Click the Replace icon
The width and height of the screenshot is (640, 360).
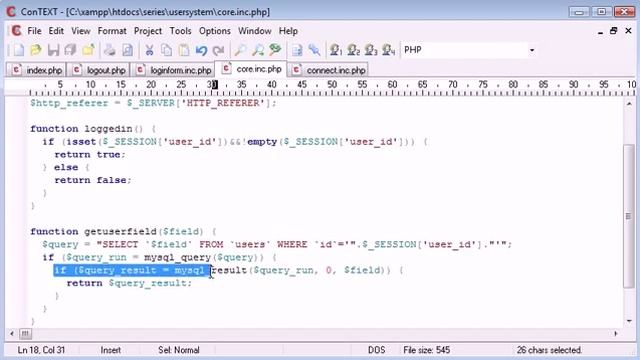pos(275,50)
